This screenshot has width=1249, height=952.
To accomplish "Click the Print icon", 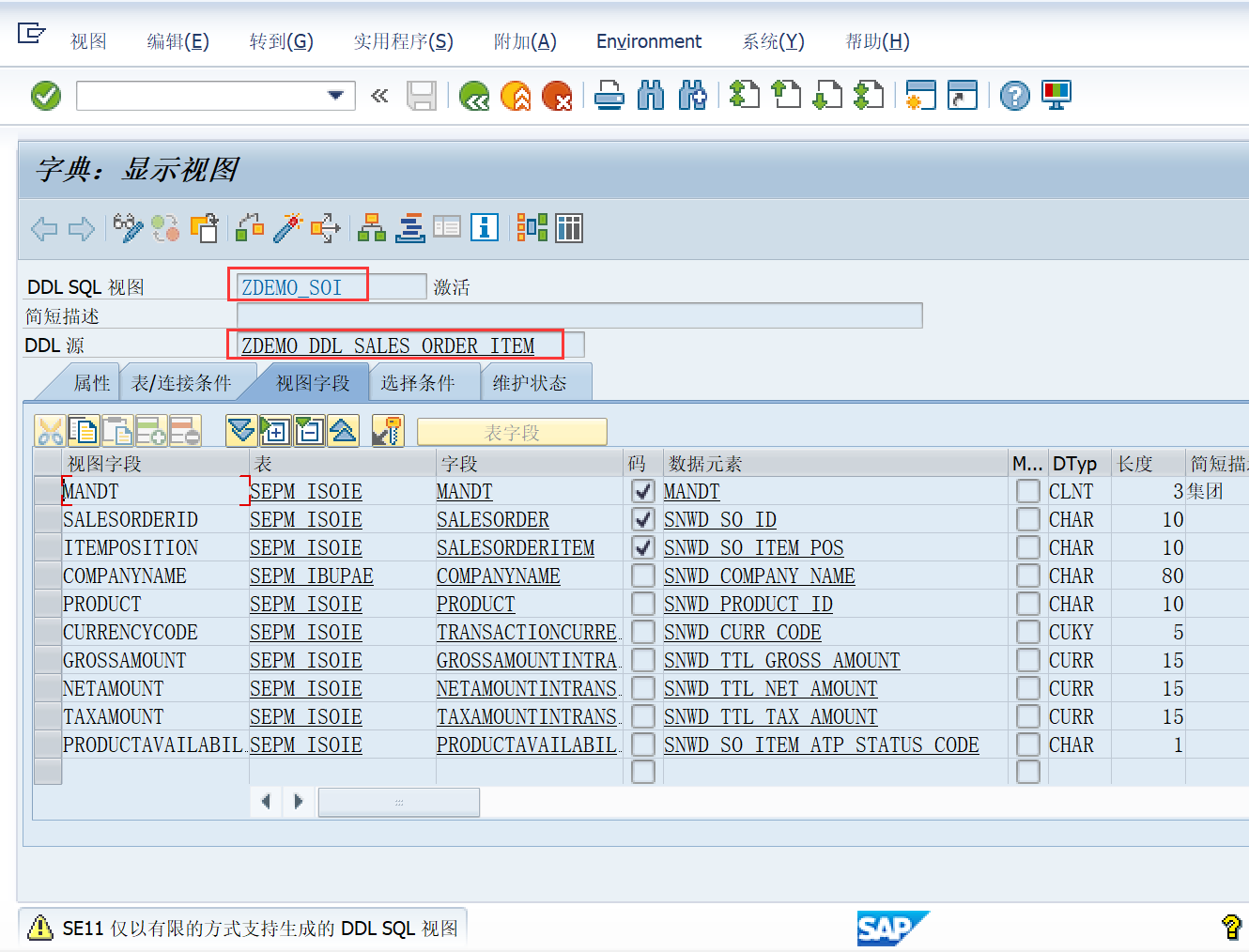I will (x=609, y=96).
